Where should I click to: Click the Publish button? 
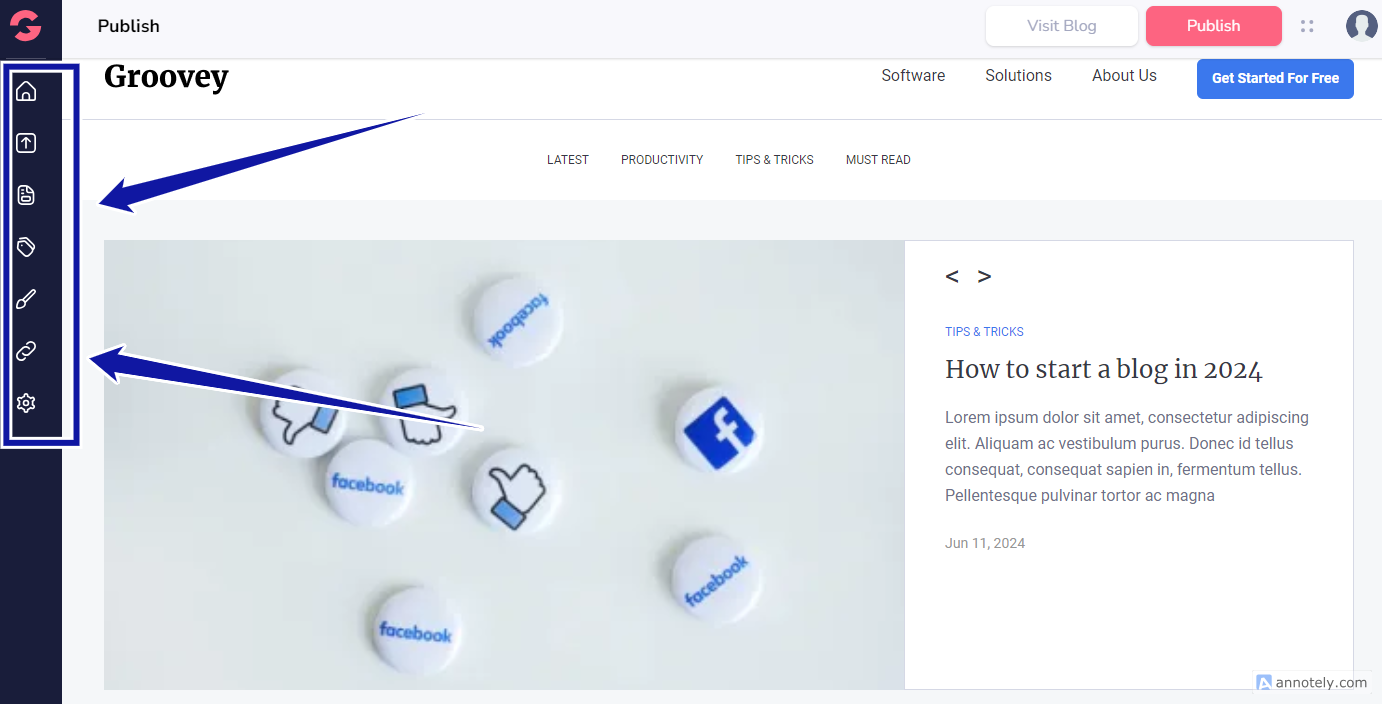click(1214, 26)
